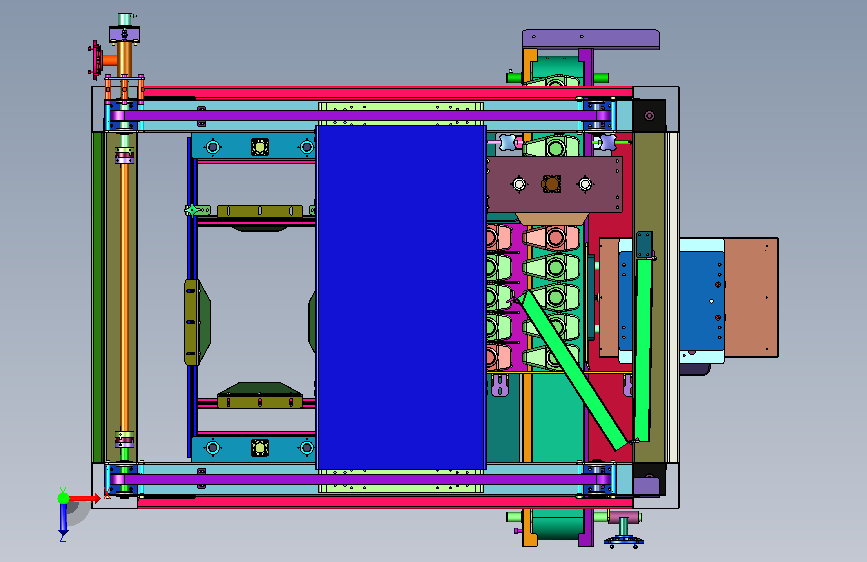
Task: Select the blue motor block on the right
Action: (x=702, y=301)
